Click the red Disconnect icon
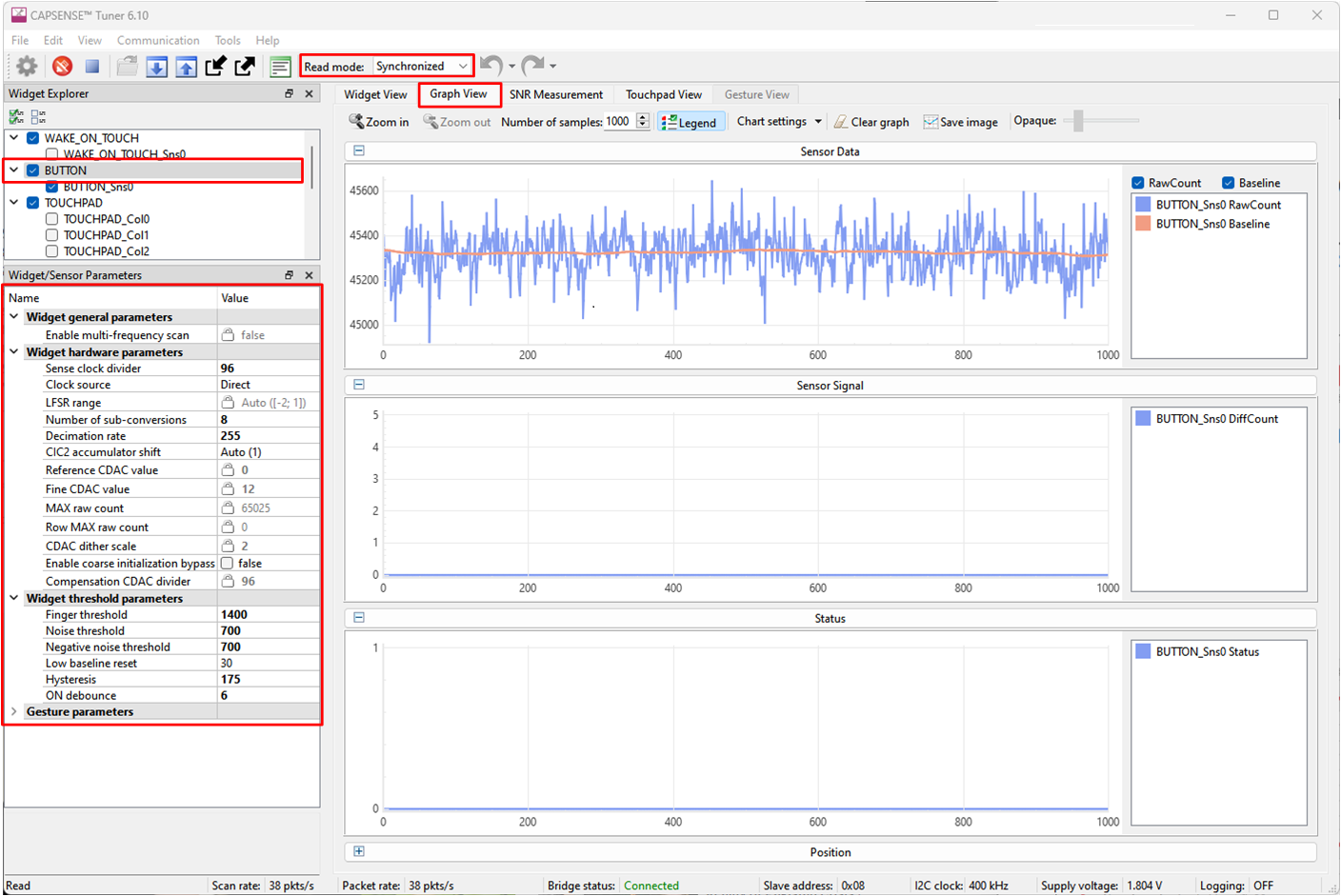Viewport: 1341px width, 896px height. [62, 66]
